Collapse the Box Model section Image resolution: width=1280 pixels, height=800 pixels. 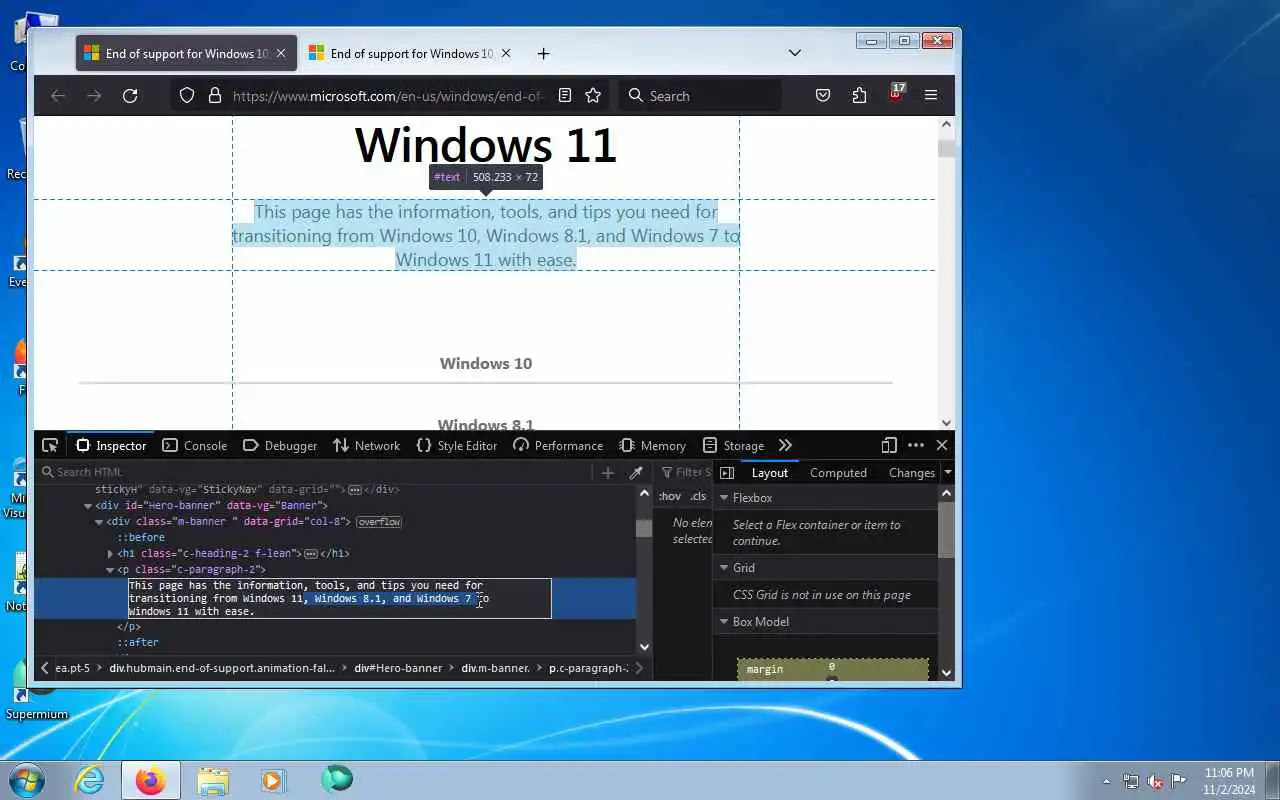click(x=724, y=621)
